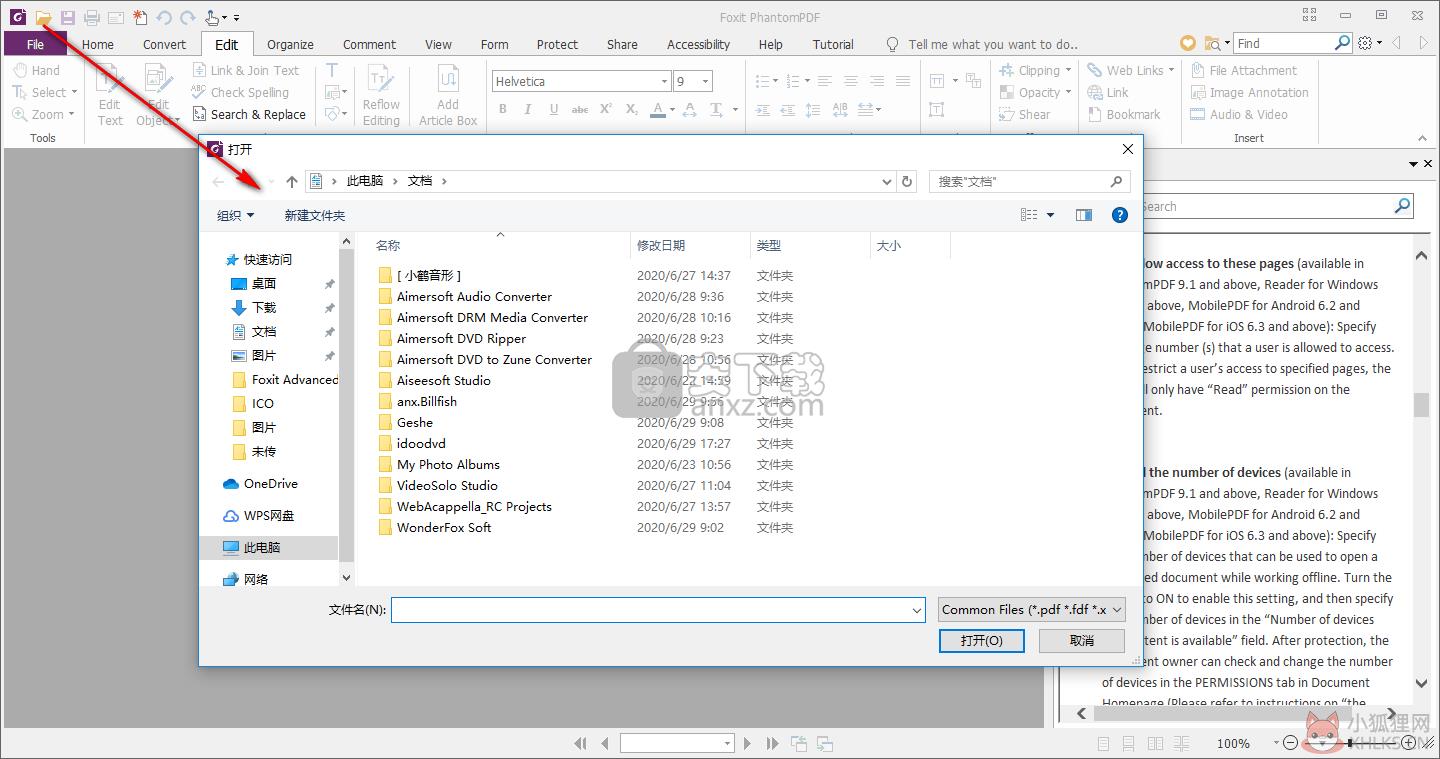Click the Print icon in quick access toolbar
The image size is (1440, 759).
[92, 17]
